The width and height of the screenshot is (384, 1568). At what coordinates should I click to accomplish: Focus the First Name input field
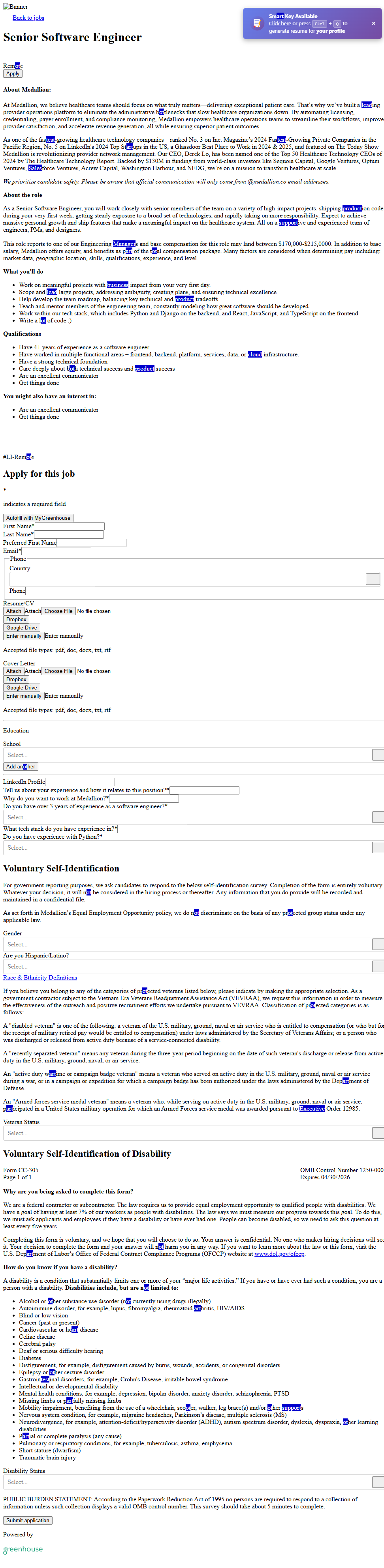70,526
